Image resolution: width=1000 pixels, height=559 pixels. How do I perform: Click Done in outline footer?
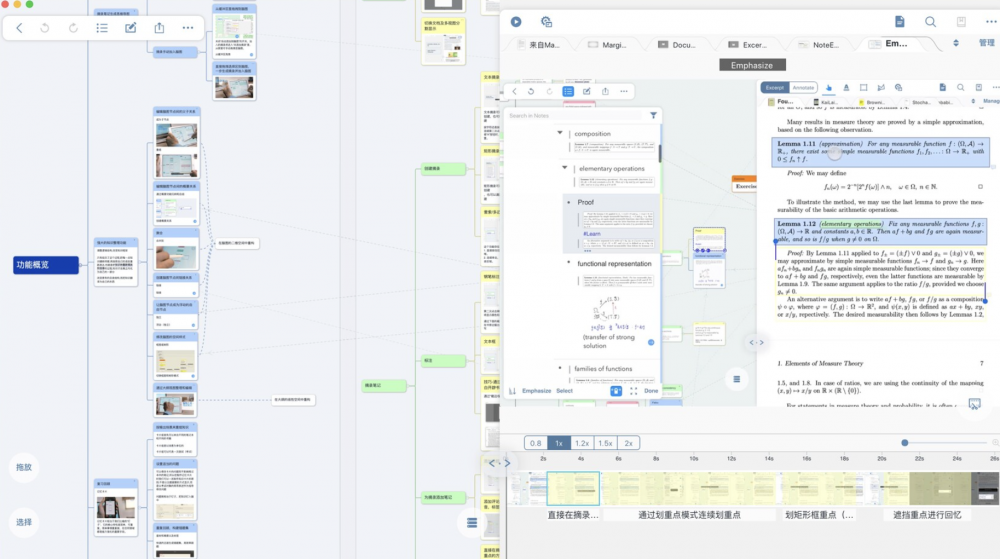pyautogui.click(x=651, y=391)
